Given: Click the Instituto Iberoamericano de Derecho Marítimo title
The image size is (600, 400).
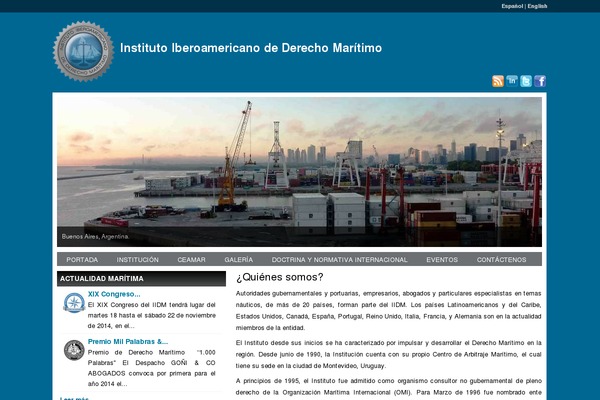Looking at the screenshot, I should click(x=251, y=48).
